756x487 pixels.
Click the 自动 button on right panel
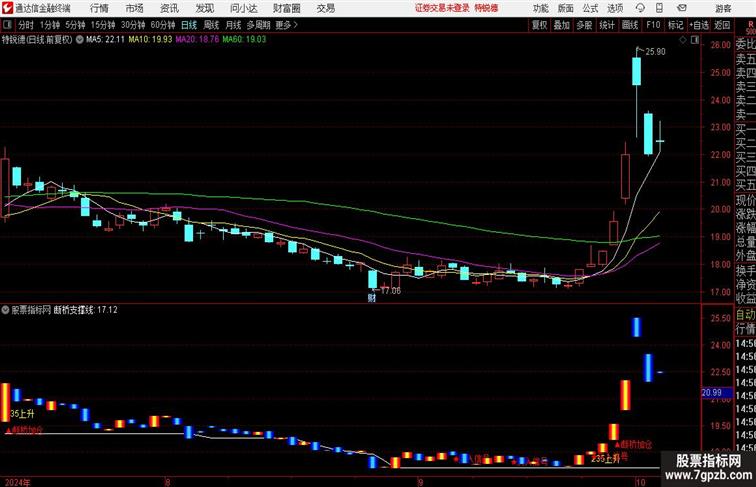tap(746, 315)
